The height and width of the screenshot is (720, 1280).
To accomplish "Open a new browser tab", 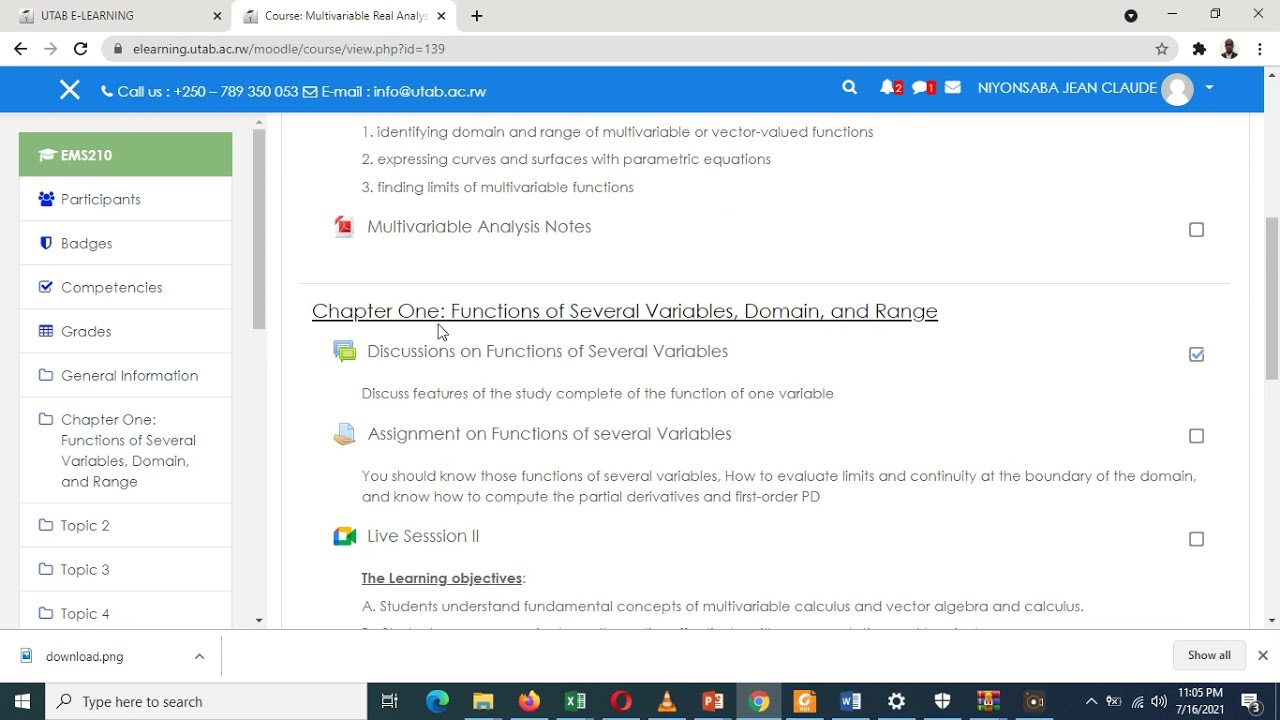I will tap(477, 16).
